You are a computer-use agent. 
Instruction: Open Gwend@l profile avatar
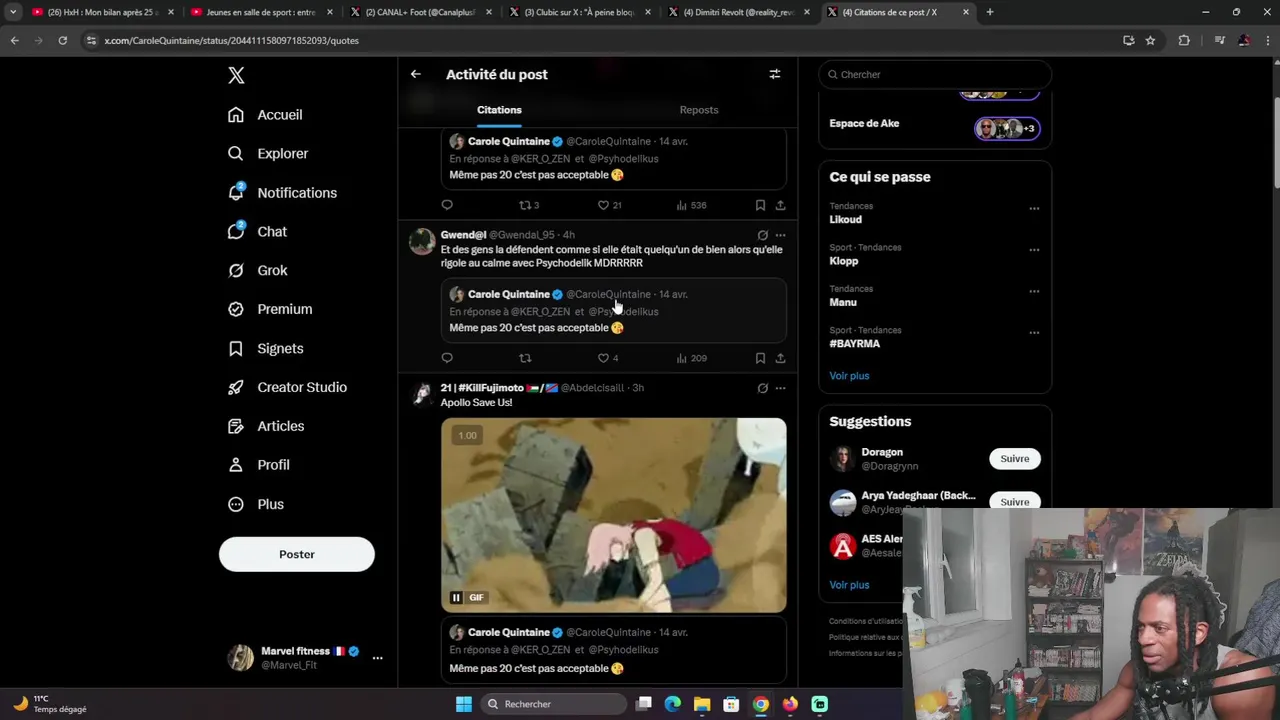(x=422, y=241)
